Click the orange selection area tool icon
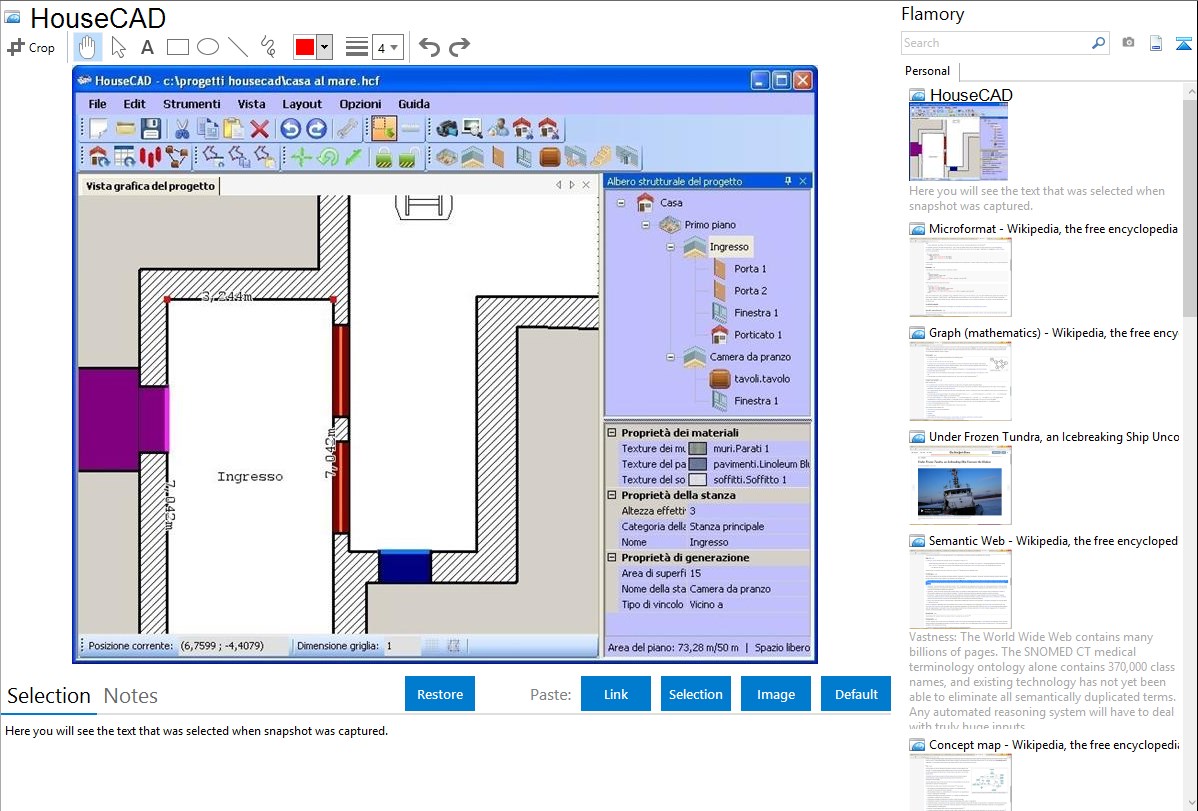The width and height of the screenshot is (1198, 811). [384, 128]
